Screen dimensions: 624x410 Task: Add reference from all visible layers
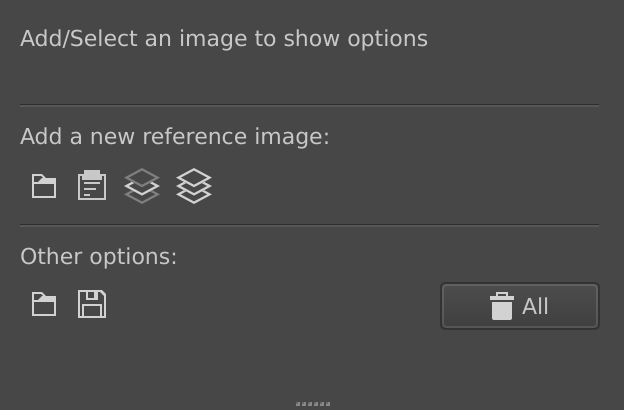coord(194,186)
